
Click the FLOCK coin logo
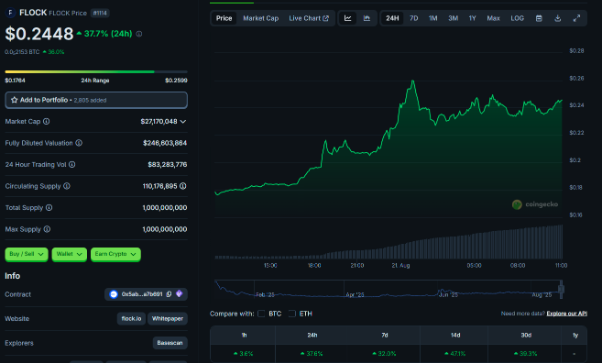click(x=10, y=13)
